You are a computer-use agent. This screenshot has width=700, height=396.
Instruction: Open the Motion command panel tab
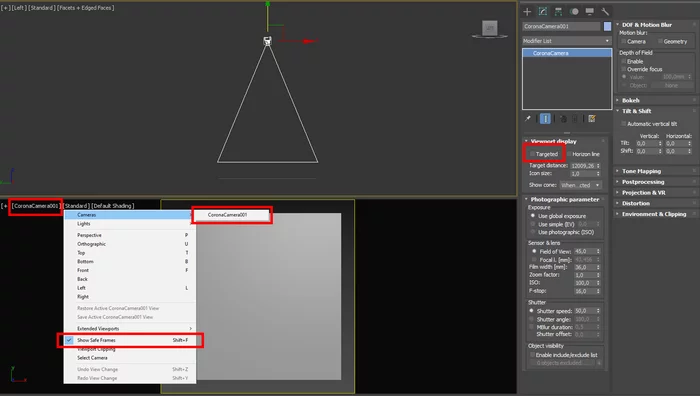pos(574,12)
